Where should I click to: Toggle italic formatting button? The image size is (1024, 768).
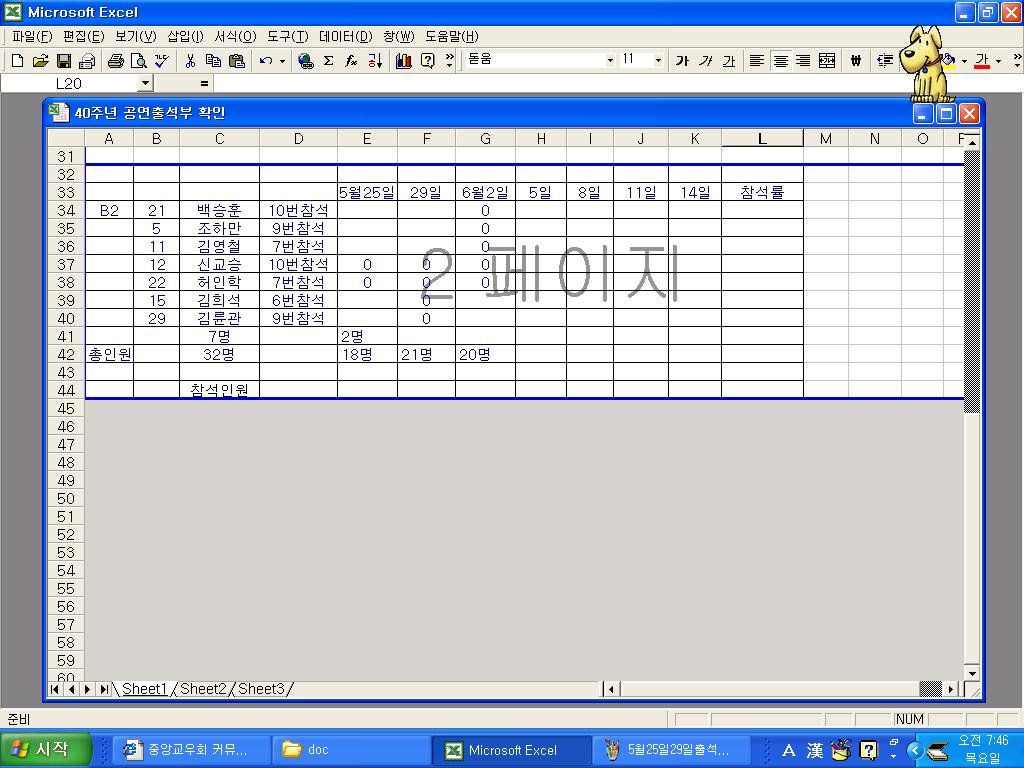(705, 61)
